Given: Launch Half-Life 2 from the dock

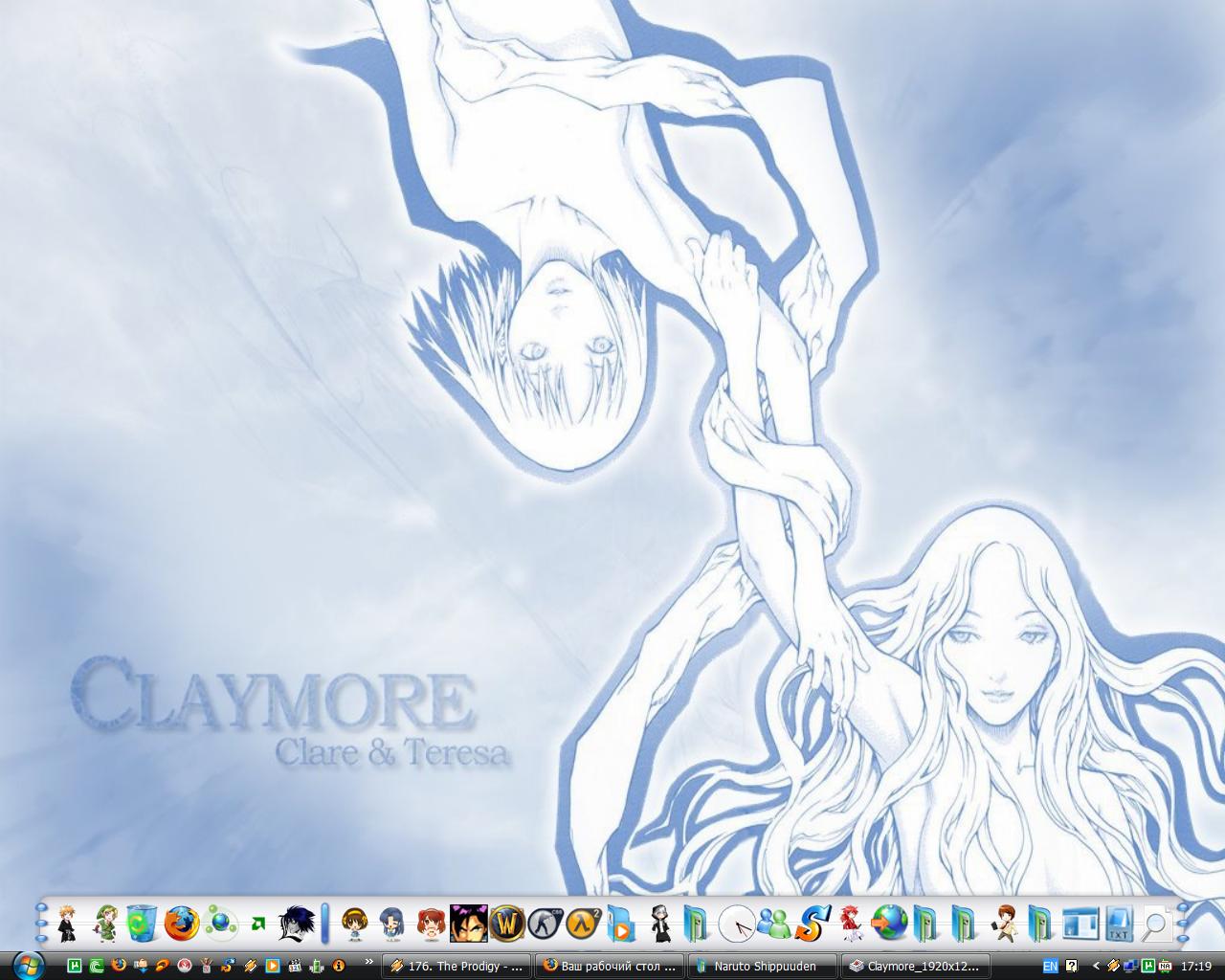Looking at the screenshot, I should (x=583, y=924).
